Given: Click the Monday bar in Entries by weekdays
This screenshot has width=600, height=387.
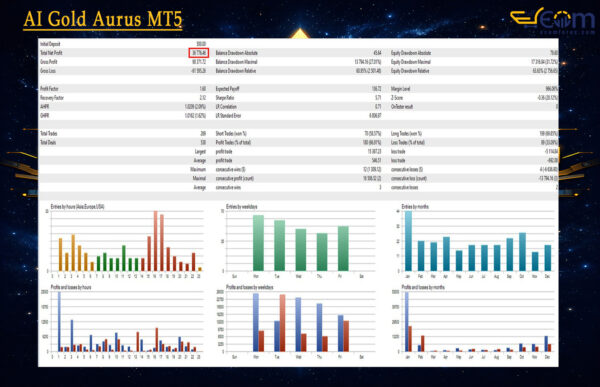Looking at the screenshot, I should coord(258,243).
